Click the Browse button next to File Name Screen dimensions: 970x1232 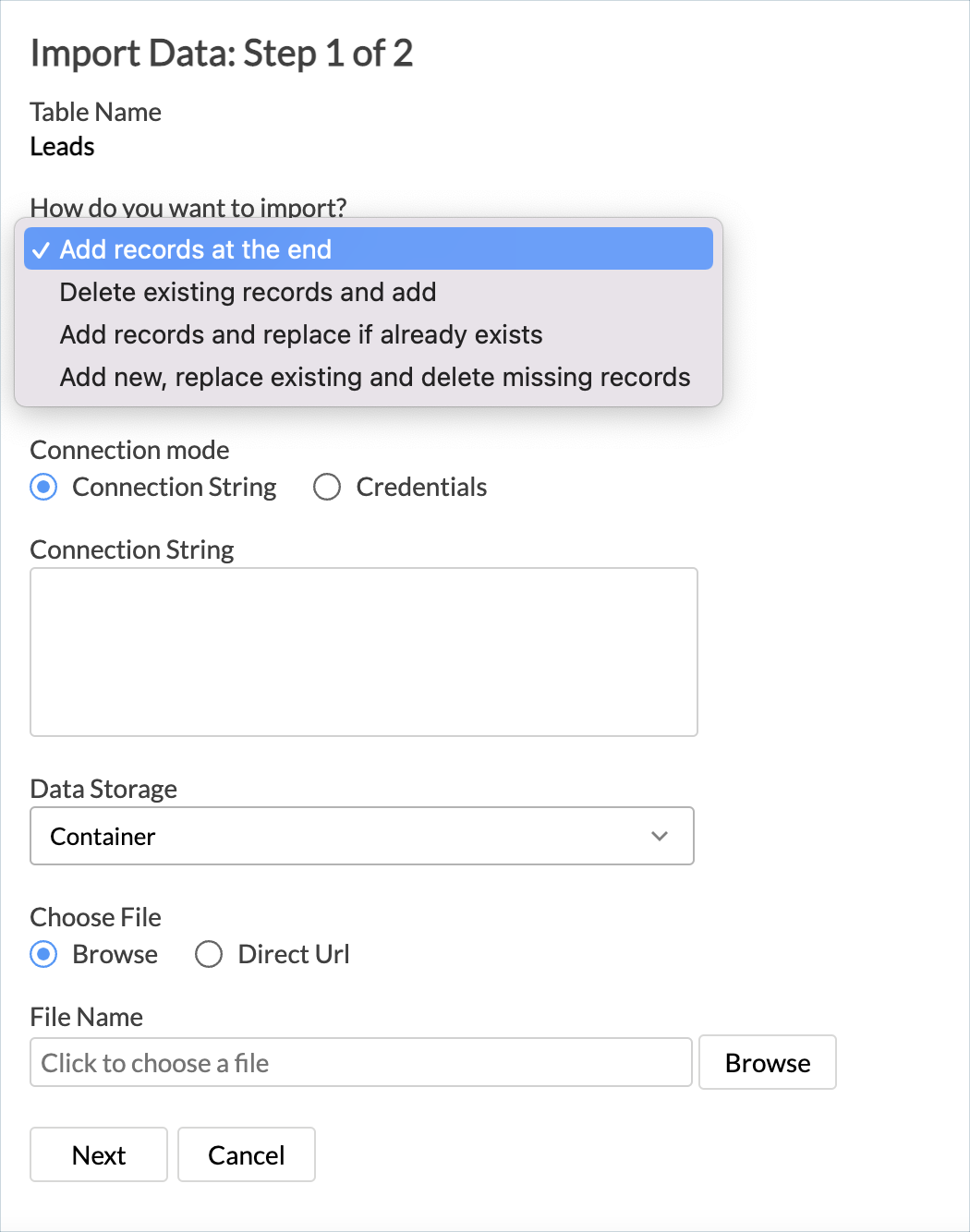[x=767, y=1062]
